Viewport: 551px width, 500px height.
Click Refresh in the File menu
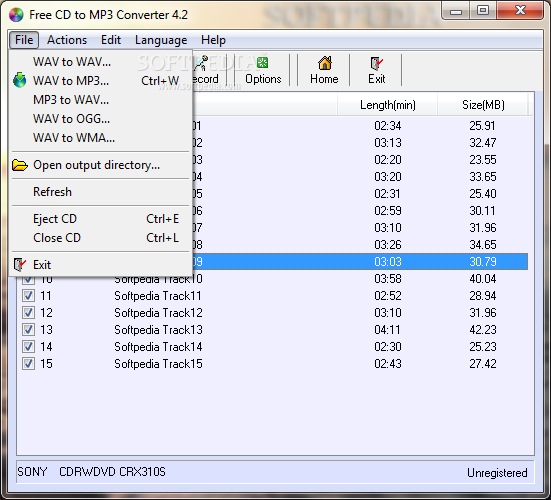(x=101, y=192)
